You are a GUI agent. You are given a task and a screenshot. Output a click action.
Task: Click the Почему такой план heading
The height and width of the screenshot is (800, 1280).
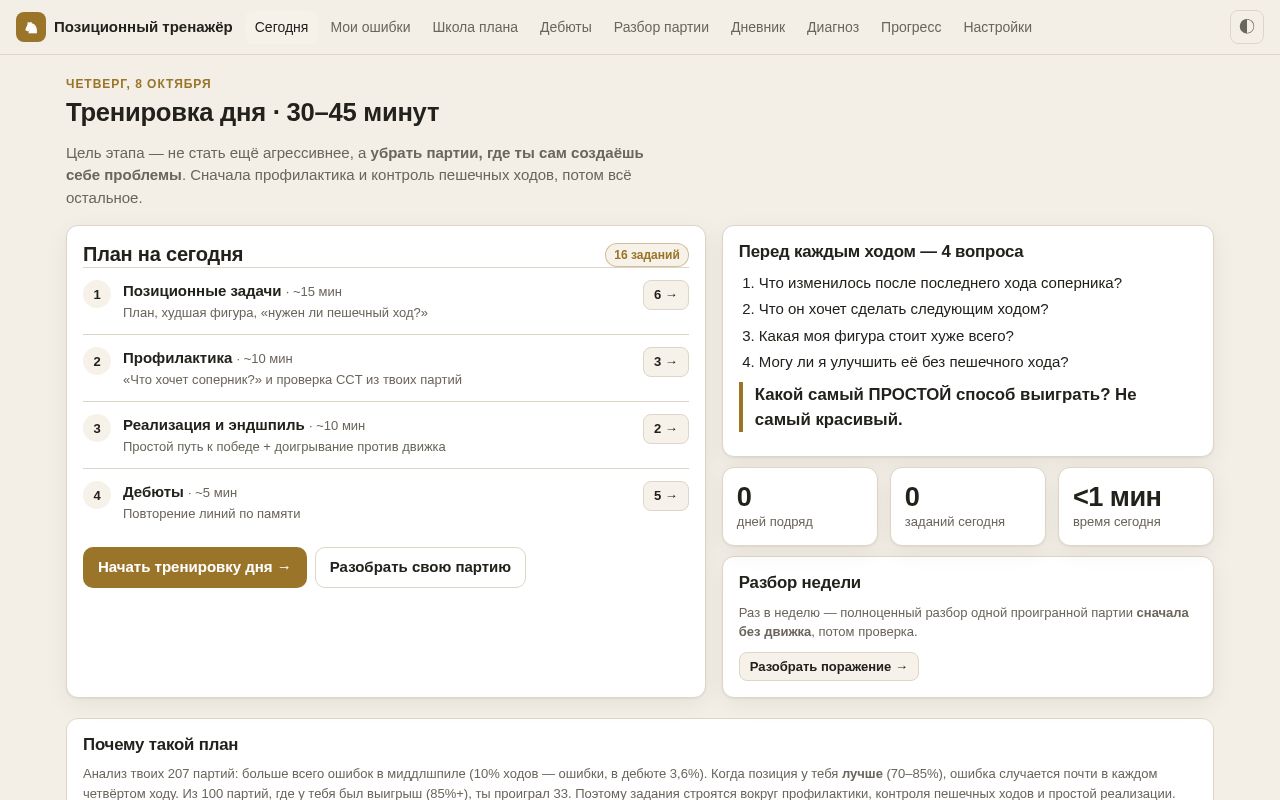coord(161,745)
